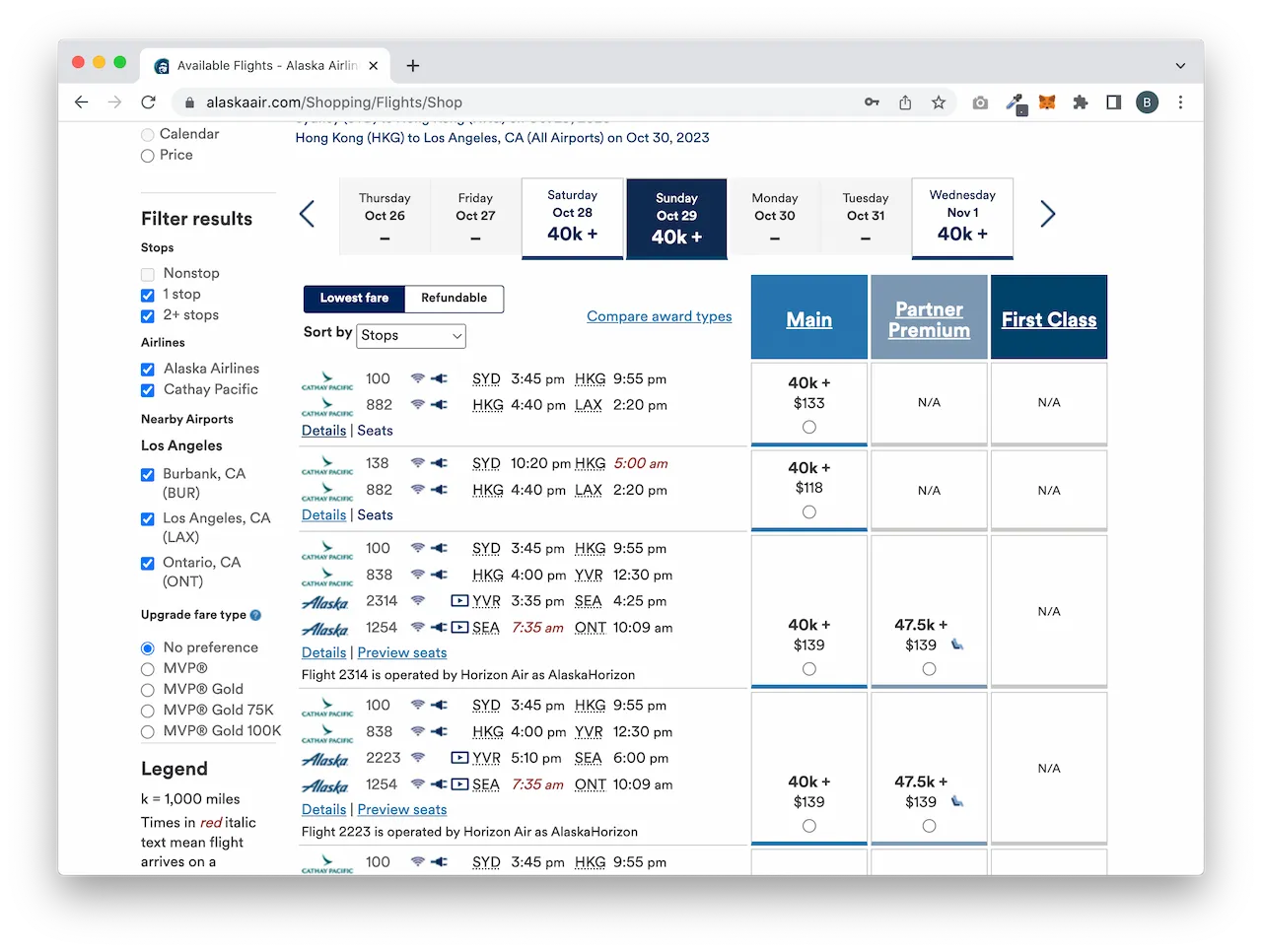Show later dates with right arrow
Image resolution: width=1262 pixels, height=952 pixels.
(x=1047, y=214)
